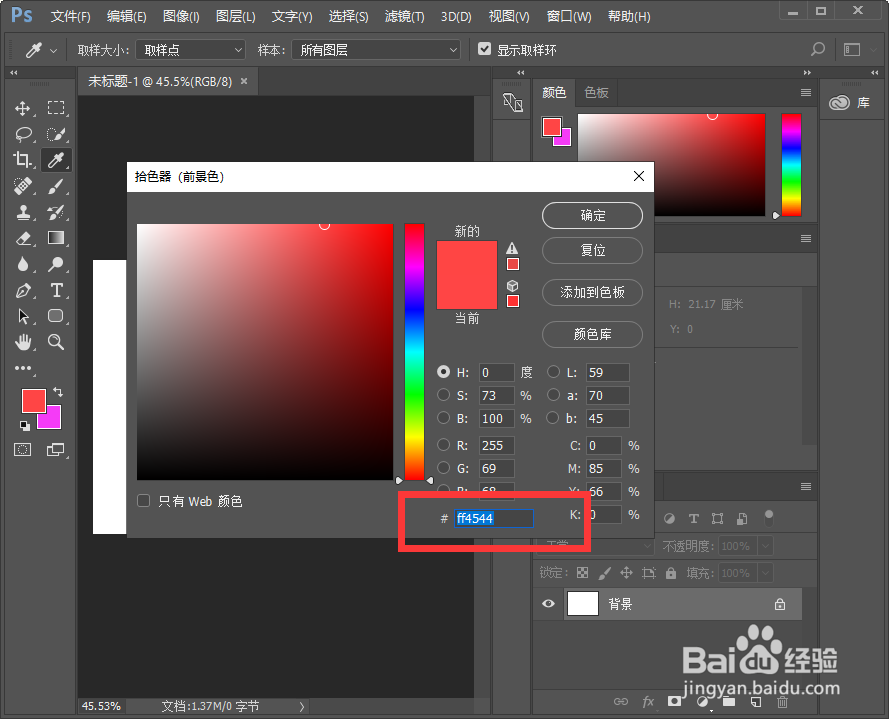
Task: Select the Gradient tool
Action: coord(56,238)
